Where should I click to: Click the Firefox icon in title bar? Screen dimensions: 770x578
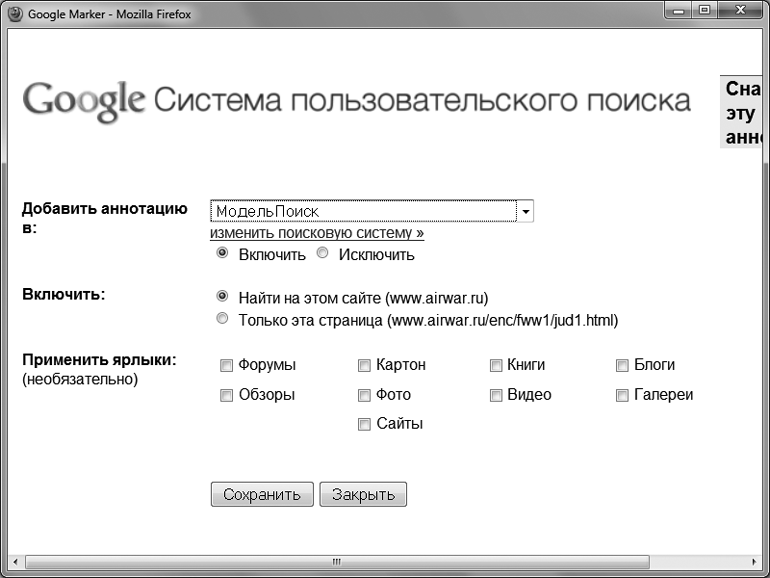click(x=14, y=14)
